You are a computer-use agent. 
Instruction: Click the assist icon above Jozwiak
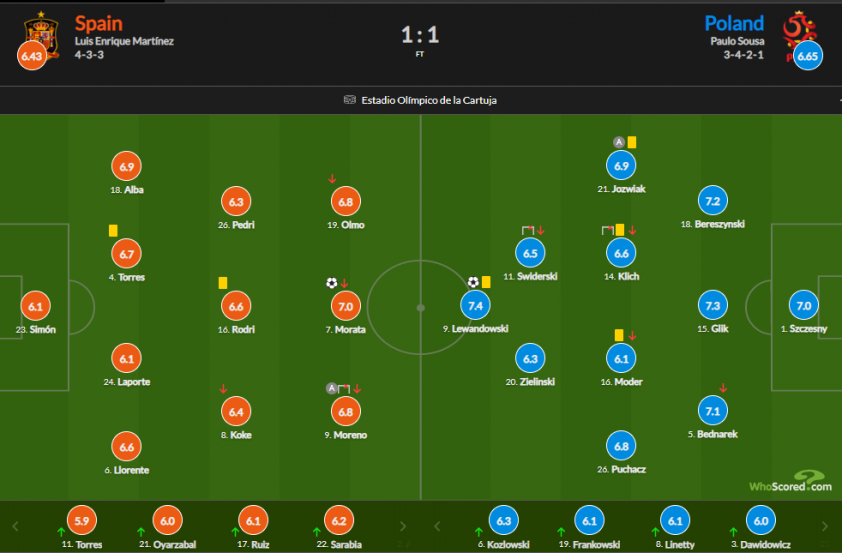619,142
